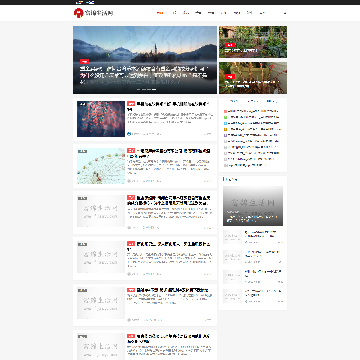The width and height of the screenshot is (360, 360).
Task: Click the red tag on the garden photo
Action: click(x=230, y=45)
